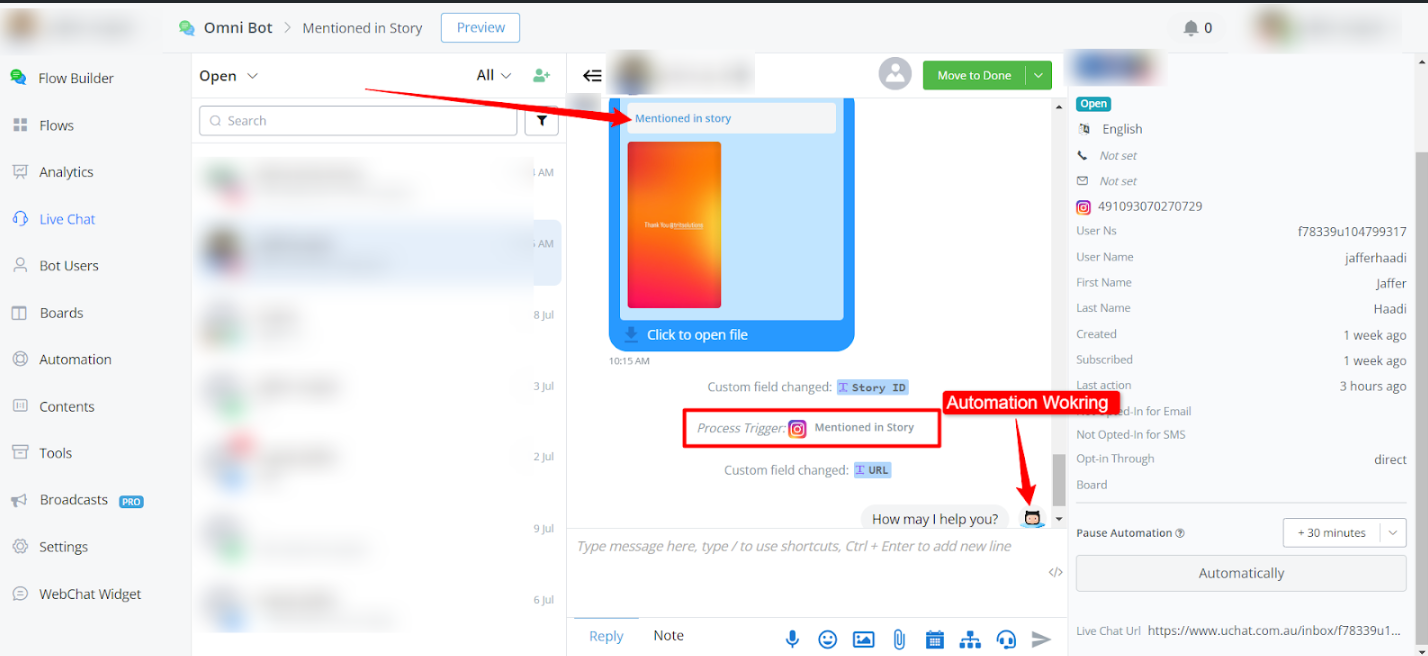Image resolution: width=1428 pixels, height=656 pixels.
Task: Click the Preview button
Action: click(480, 28)
